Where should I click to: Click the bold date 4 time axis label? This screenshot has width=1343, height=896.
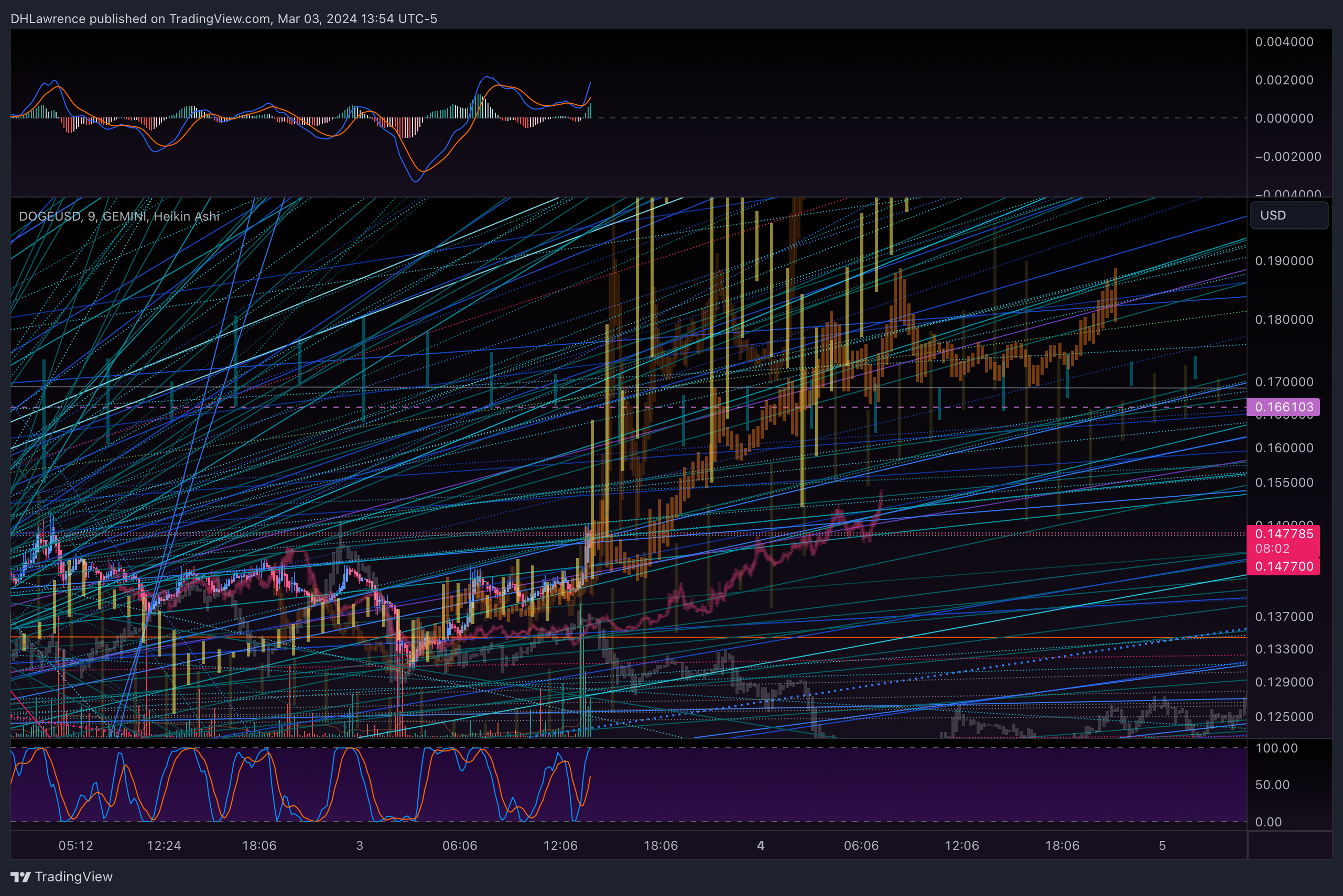pos(761,846)
